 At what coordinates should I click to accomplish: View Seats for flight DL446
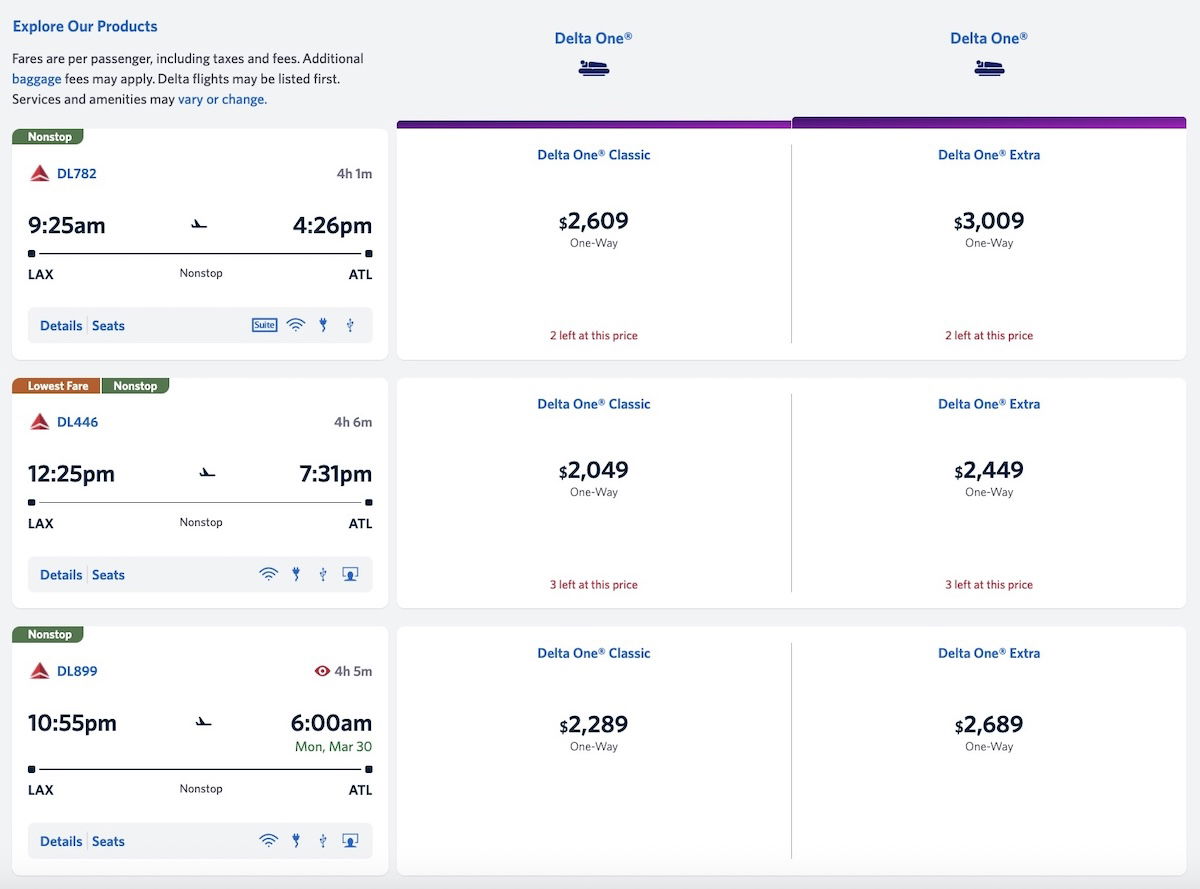point(108,574)
